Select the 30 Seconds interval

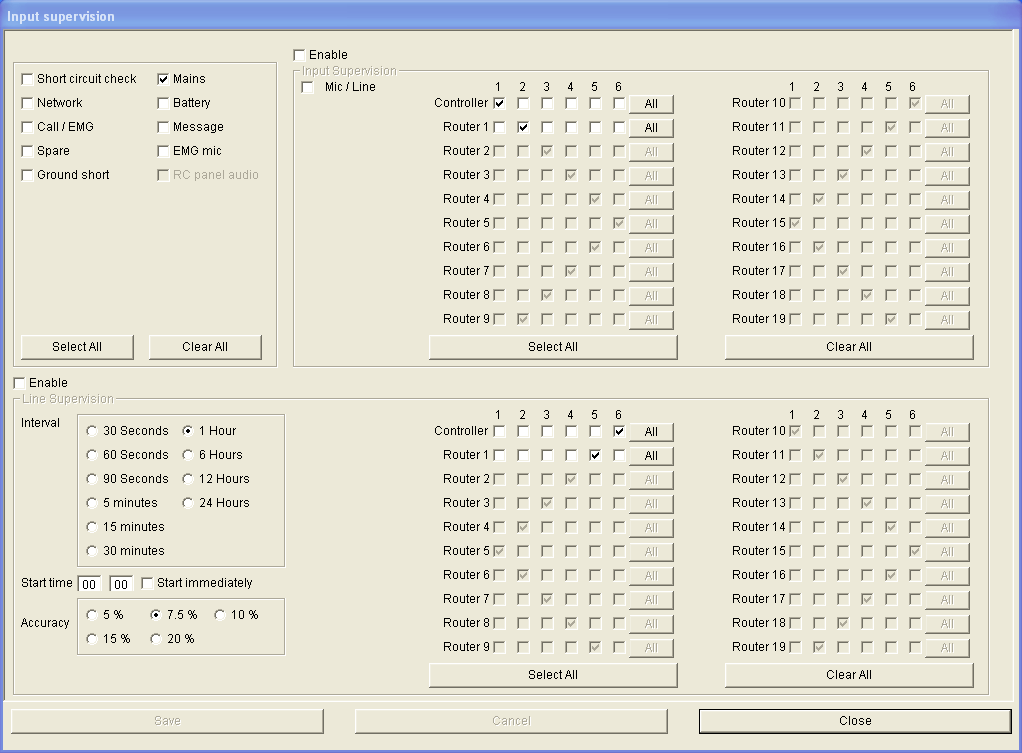pyautogui.click(x=92, y=431)
